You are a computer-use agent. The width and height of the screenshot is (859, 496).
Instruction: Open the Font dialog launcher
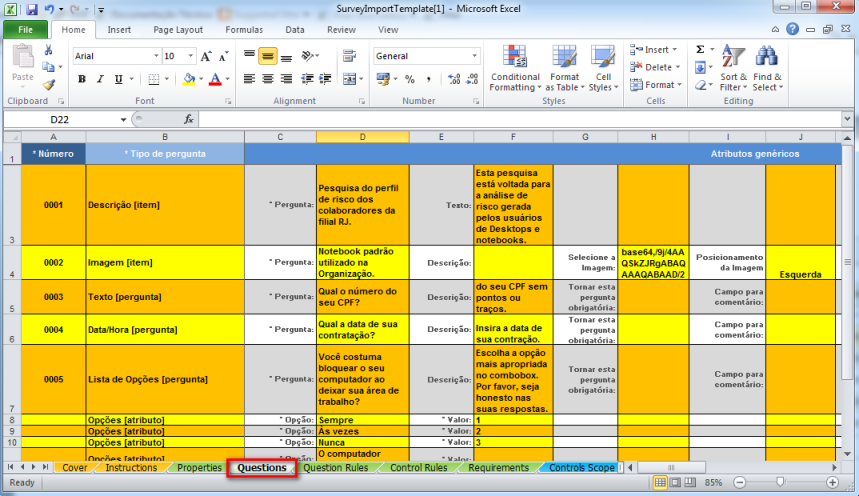point(228,101)
